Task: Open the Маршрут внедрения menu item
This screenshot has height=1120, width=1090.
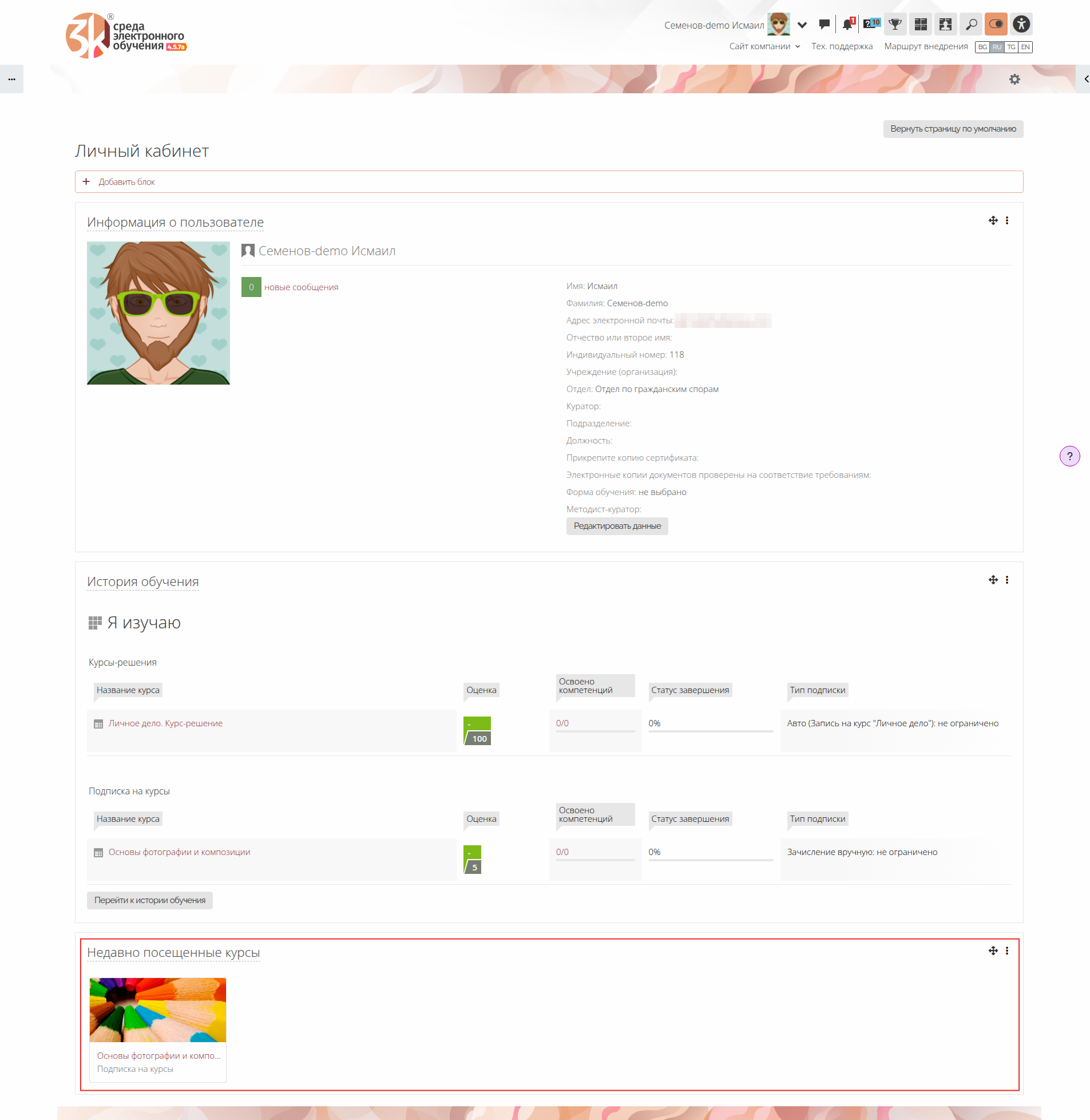Action: click(x=925, y=46)
